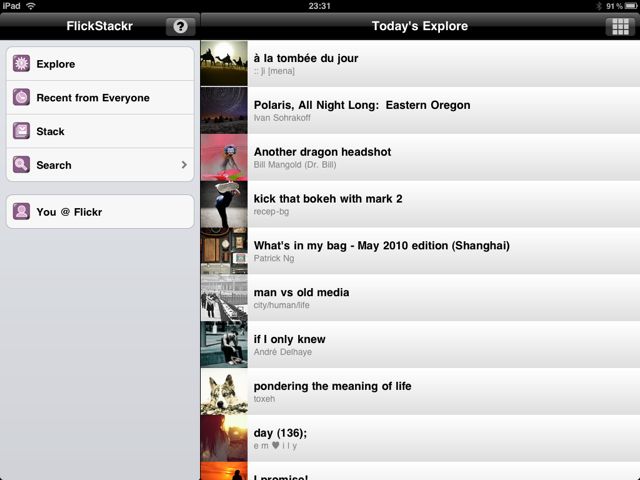Click author name André Delhaye
This screenshot has width=640, height=480.
pos(282,352)
